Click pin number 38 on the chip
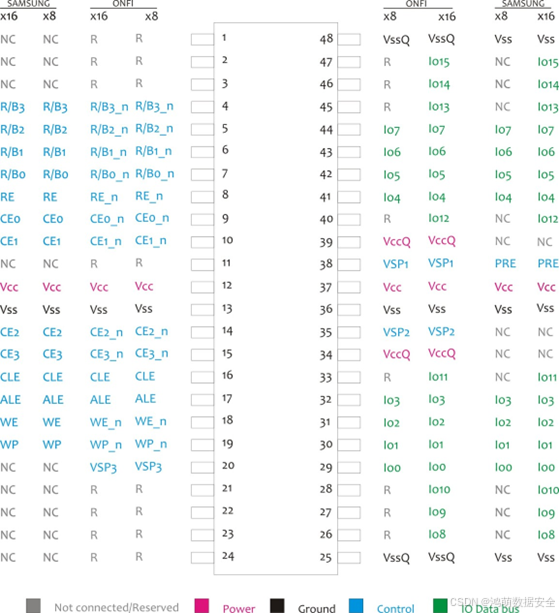 coord(326,264)
